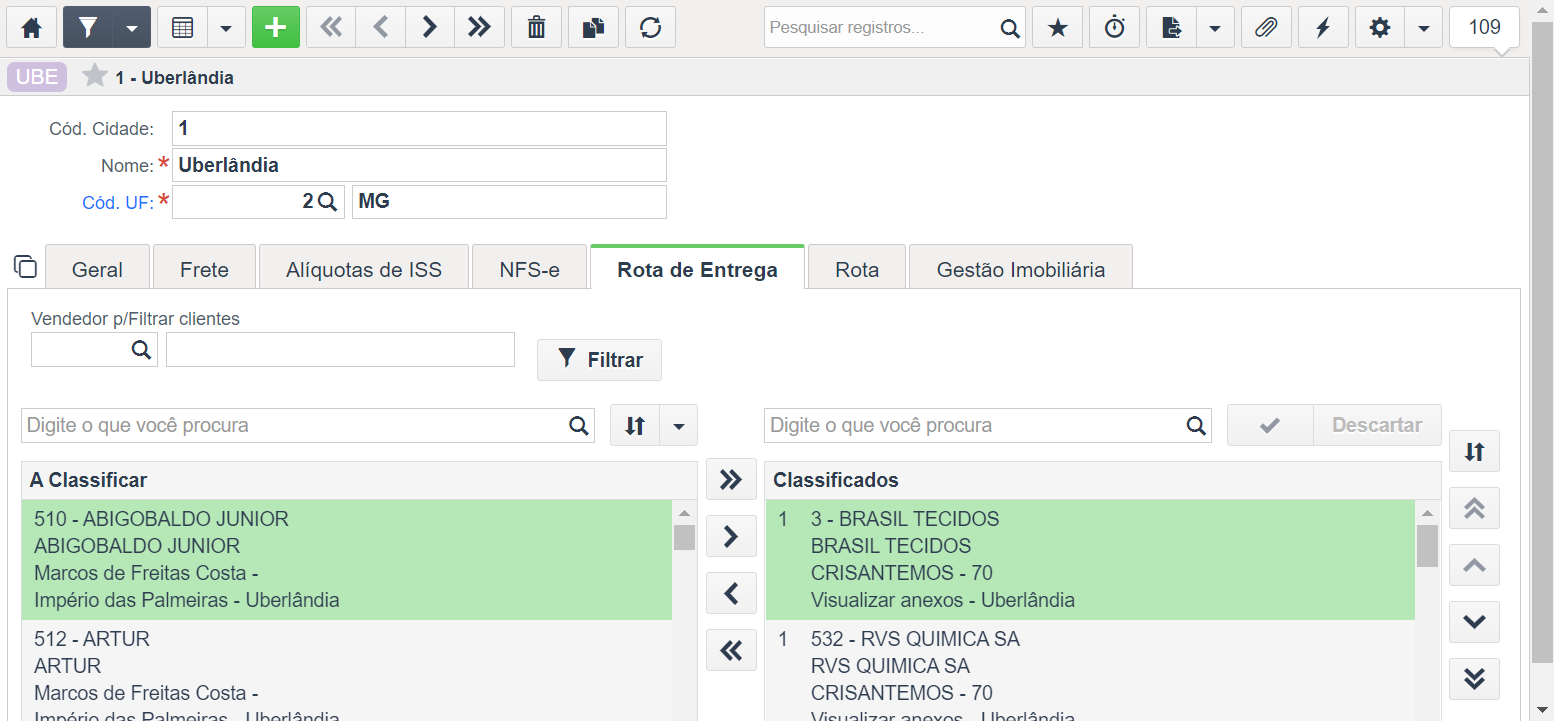1554x721 pixels.
Task: Open the Vendedor lookup magnifier
Action: 142,349
